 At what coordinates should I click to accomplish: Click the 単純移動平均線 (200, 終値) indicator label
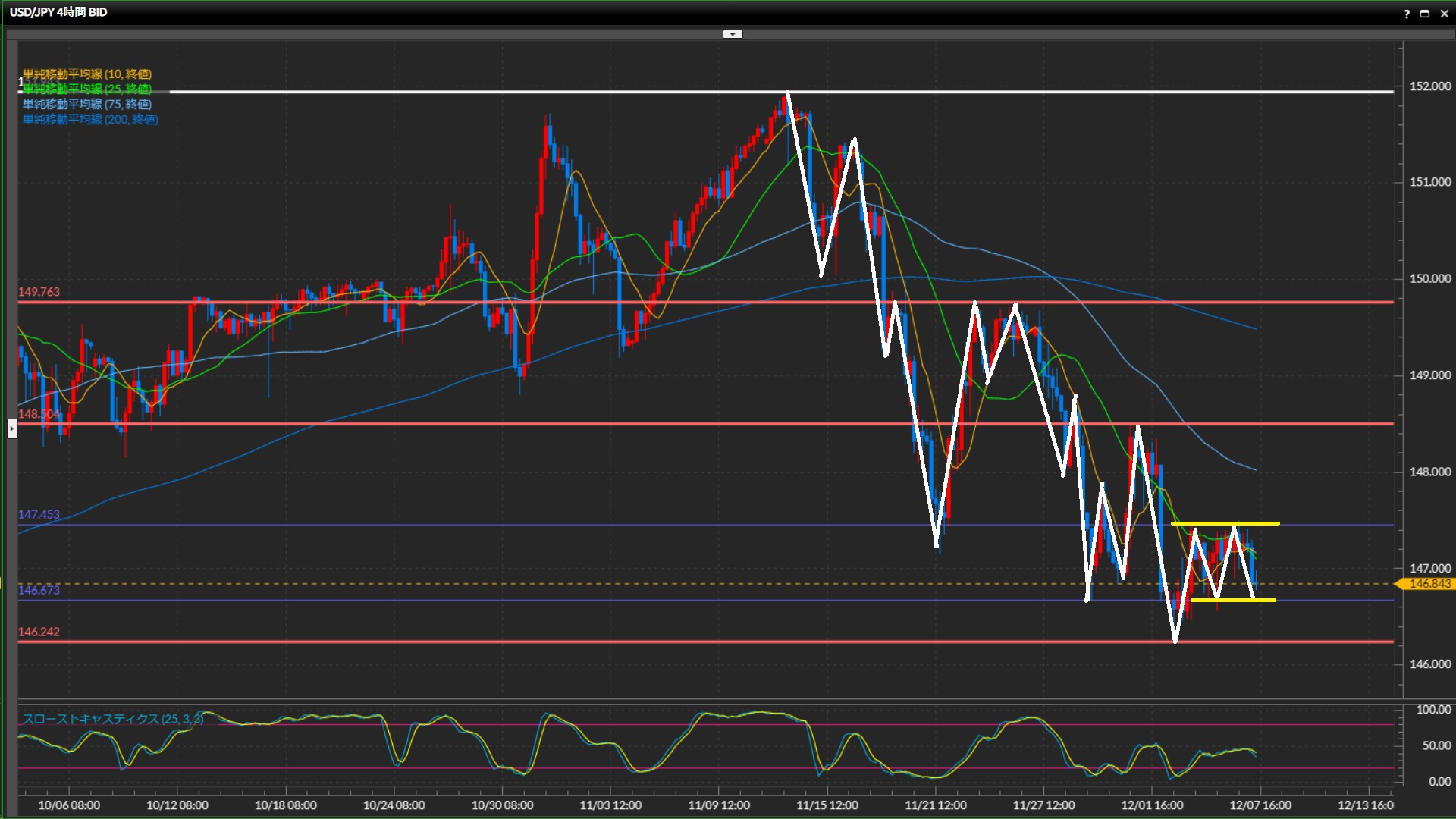click(90, 119)
